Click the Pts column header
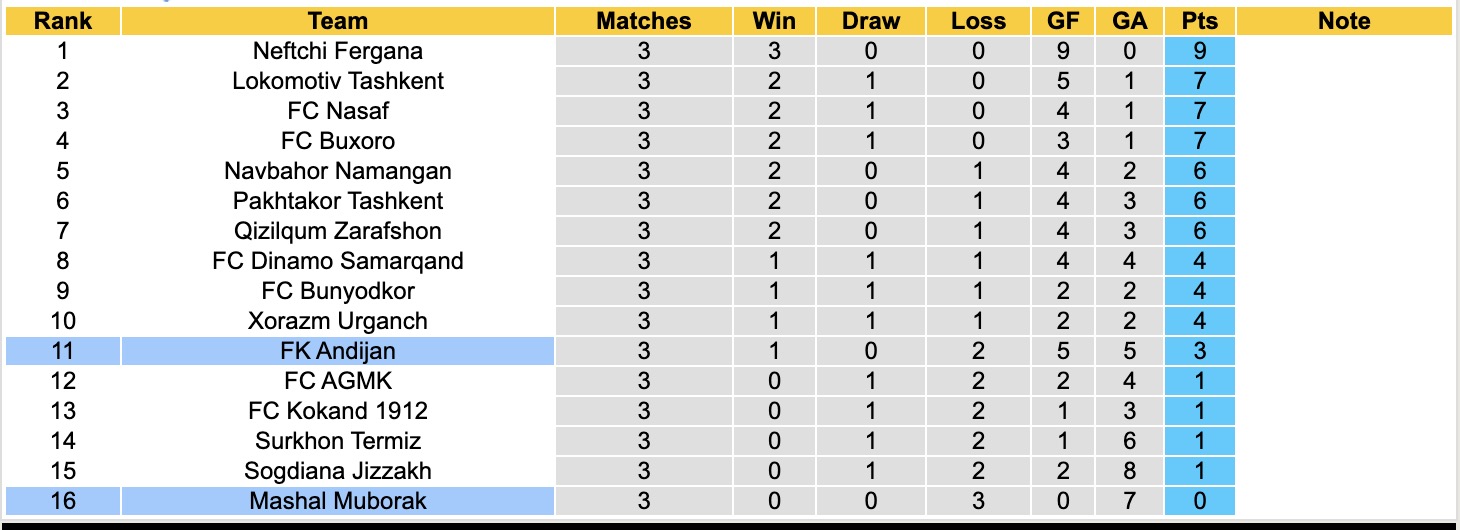 (x=1199, y=21)
